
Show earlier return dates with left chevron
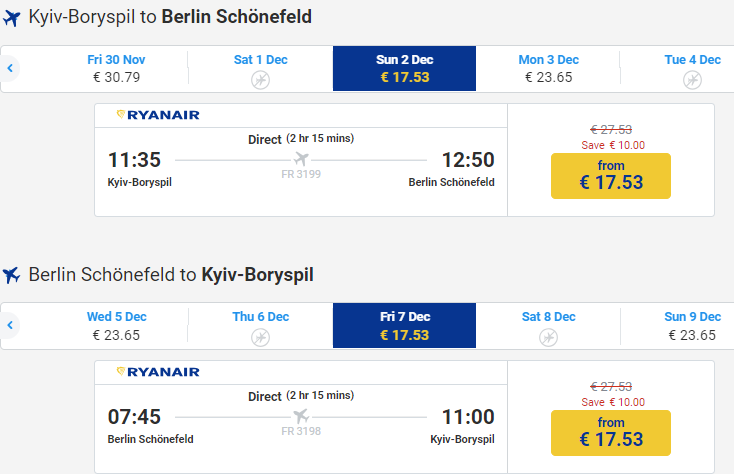coord(10,326)
